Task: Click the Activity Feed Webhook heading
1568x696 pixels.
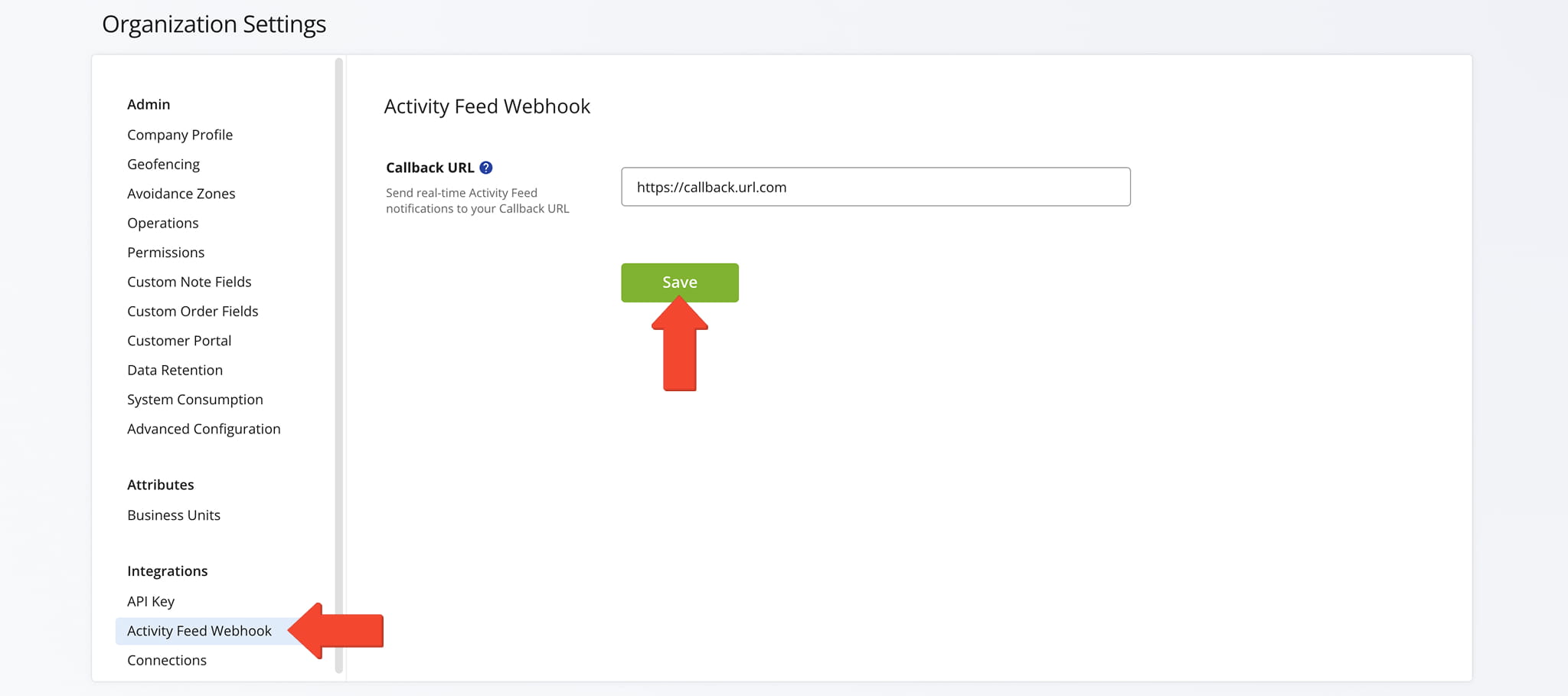Action: coord(487,106)
